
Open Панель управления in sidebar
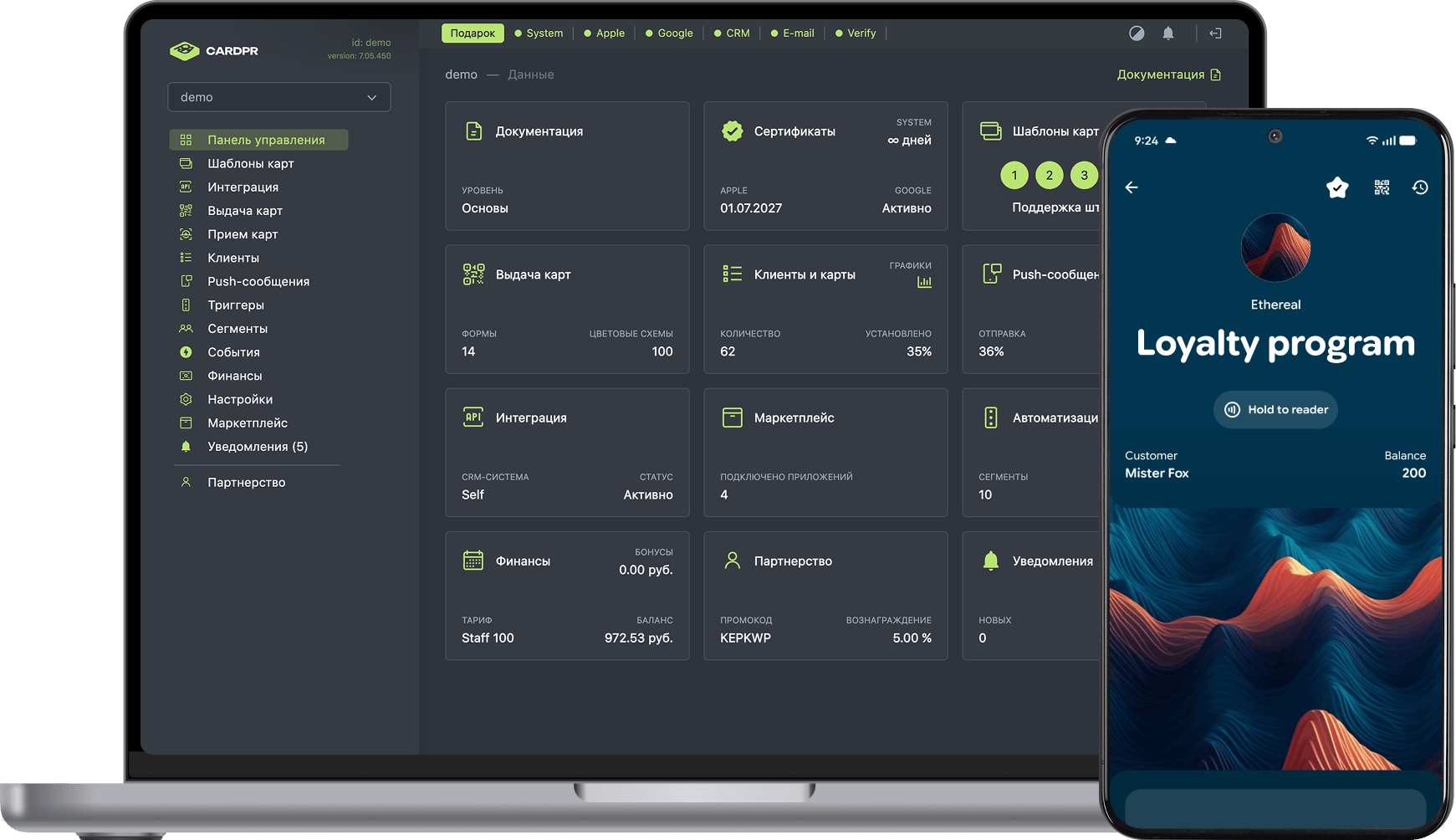(x=258, y=140)
